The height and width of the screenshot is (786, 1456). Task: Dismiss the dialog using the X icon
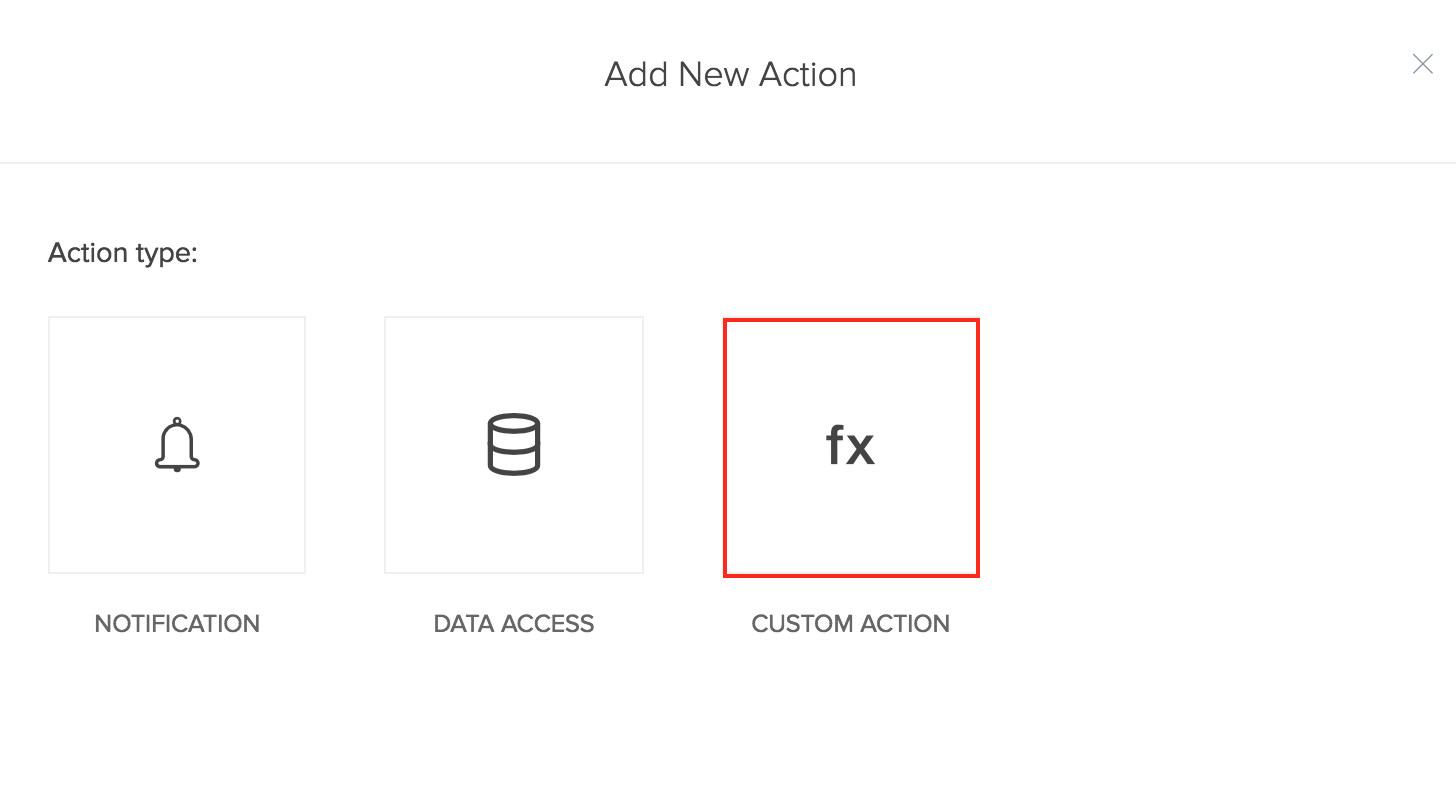1422,65
